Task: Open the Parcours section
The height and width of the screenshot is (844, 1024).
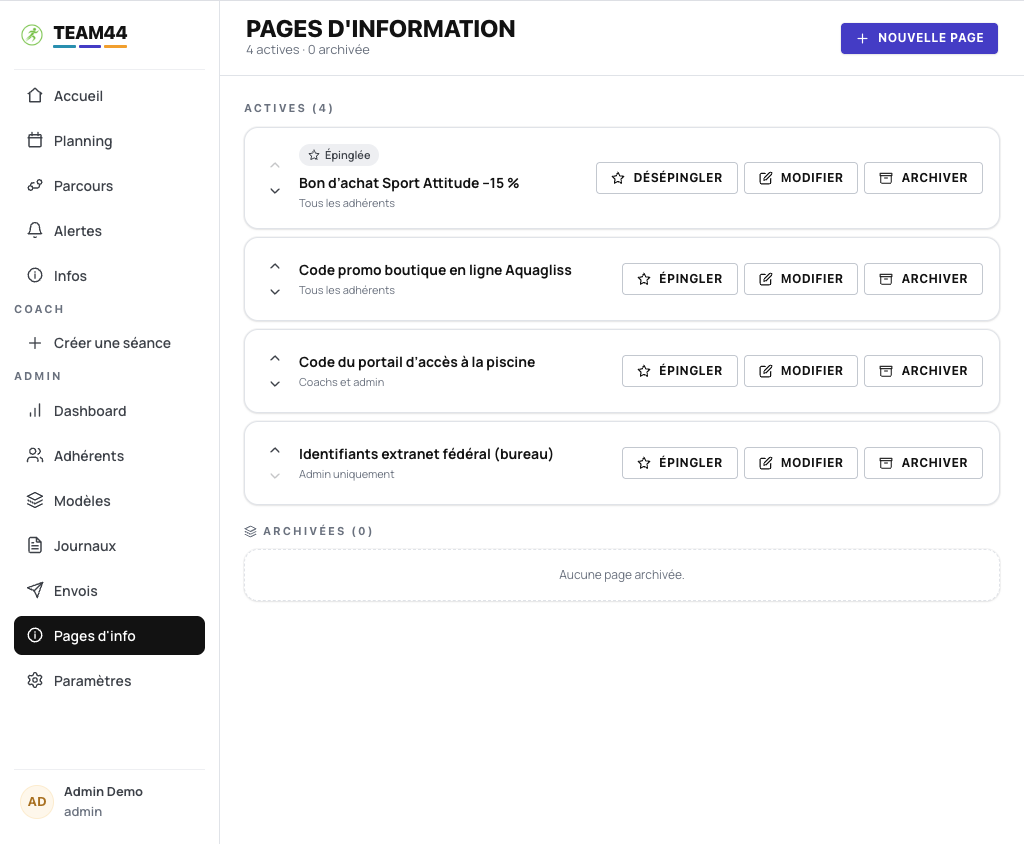Action: coord(109,186)
